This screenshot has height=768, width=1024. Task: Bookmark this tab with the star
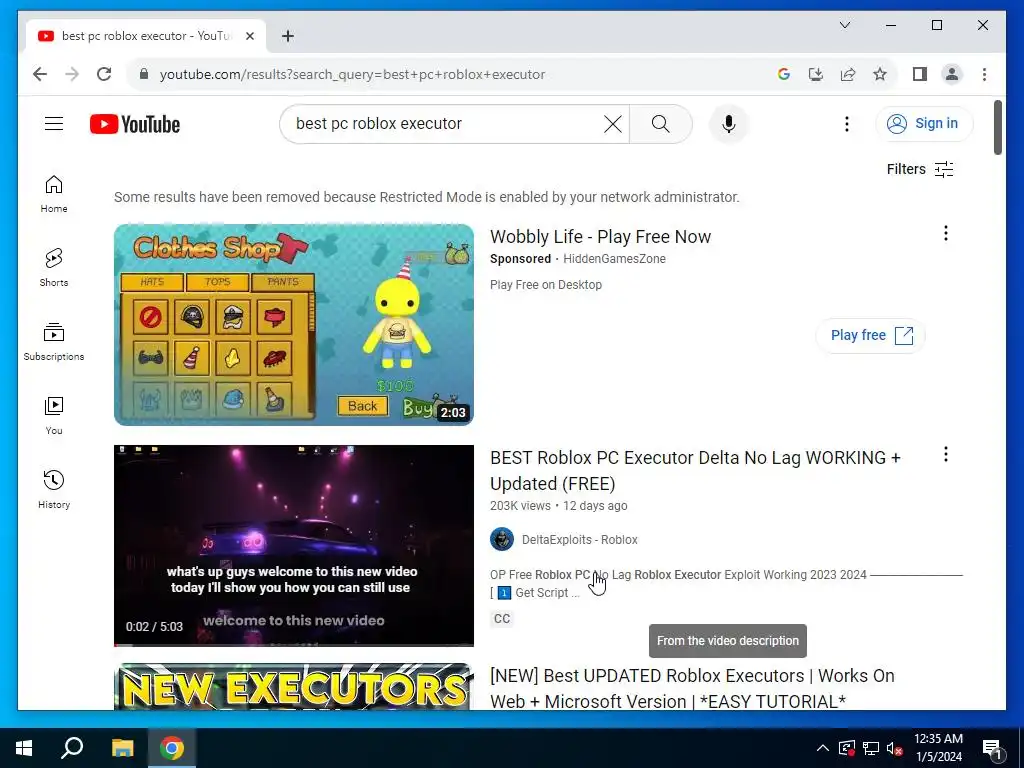click(880, 74)
